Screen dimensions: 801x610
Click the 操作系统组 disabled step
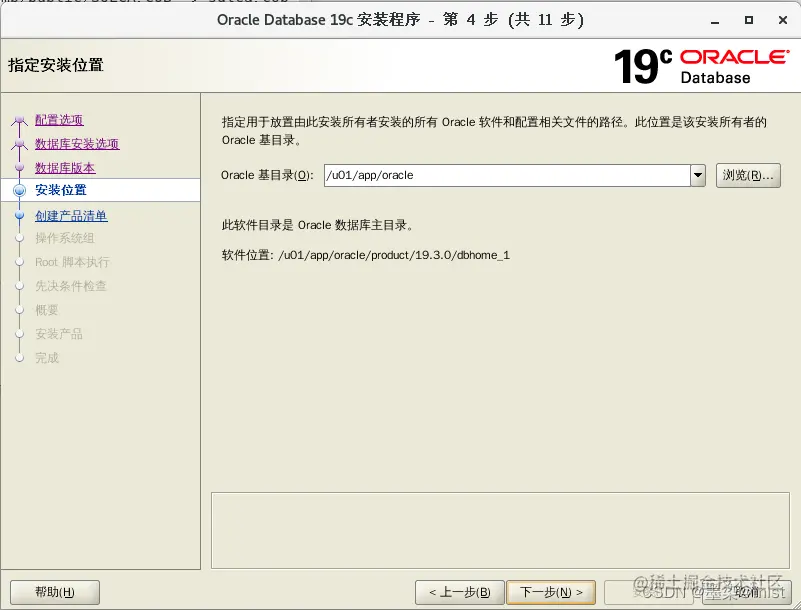coord(64,238)
